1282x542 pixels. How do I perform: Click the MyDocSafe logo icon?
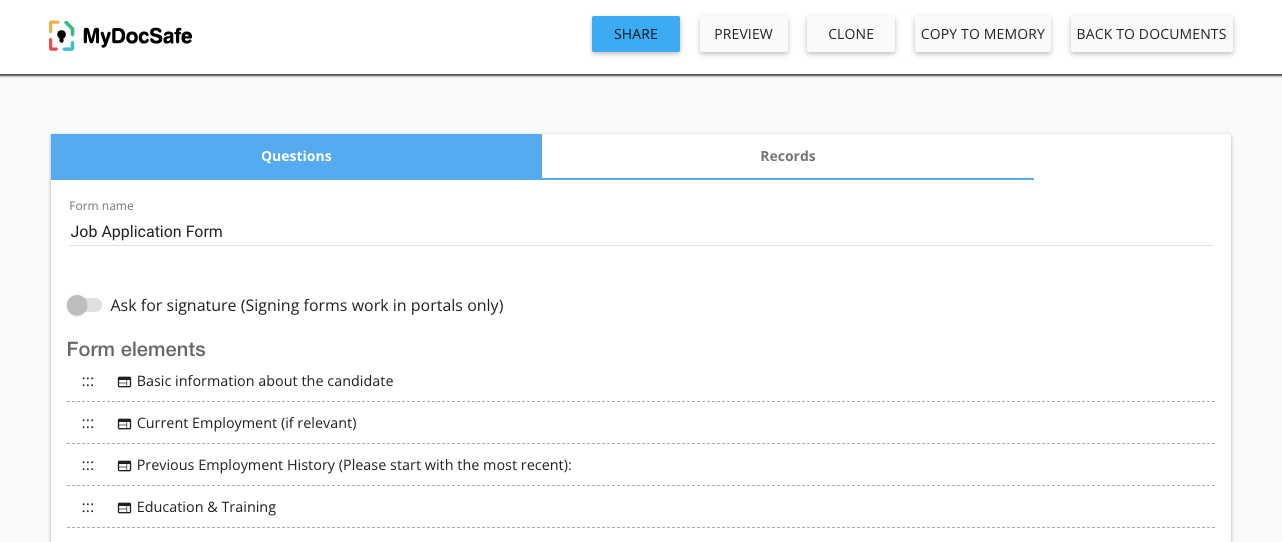tap(61, 35)
